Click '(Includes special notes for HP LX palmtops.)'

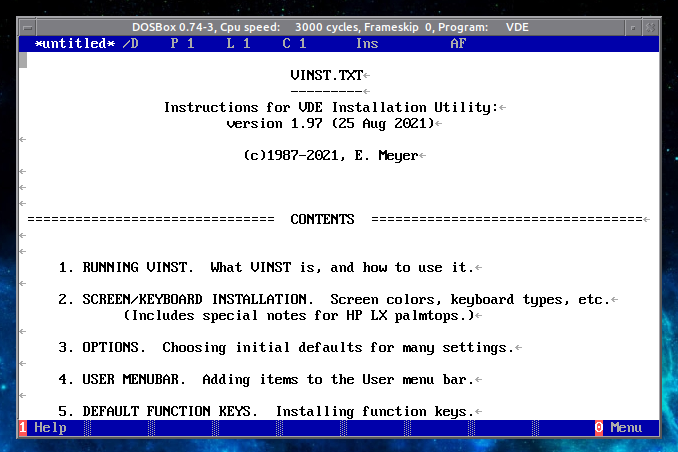(x=298, y=315)
